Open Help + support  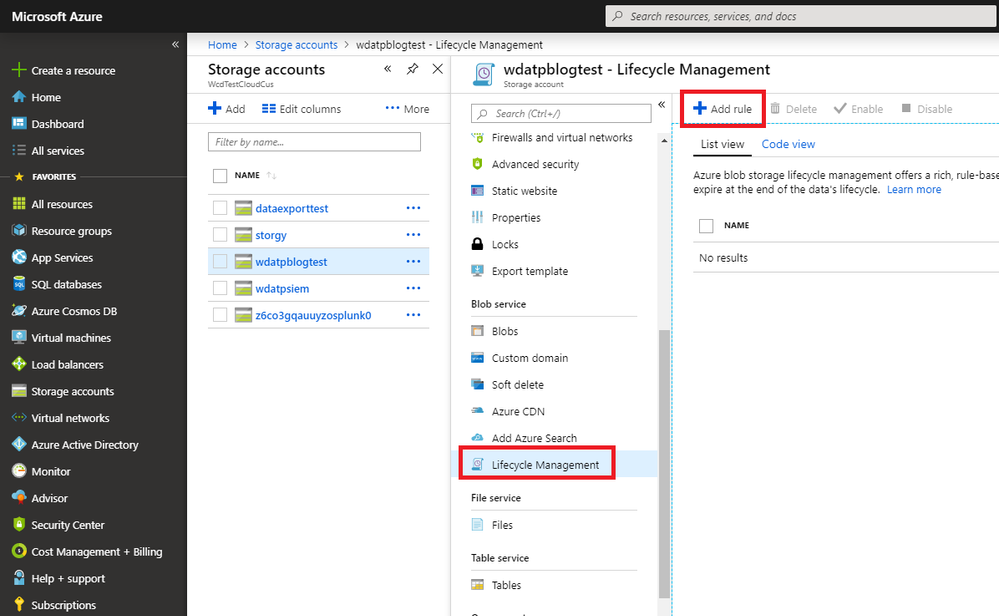[68, 579]
